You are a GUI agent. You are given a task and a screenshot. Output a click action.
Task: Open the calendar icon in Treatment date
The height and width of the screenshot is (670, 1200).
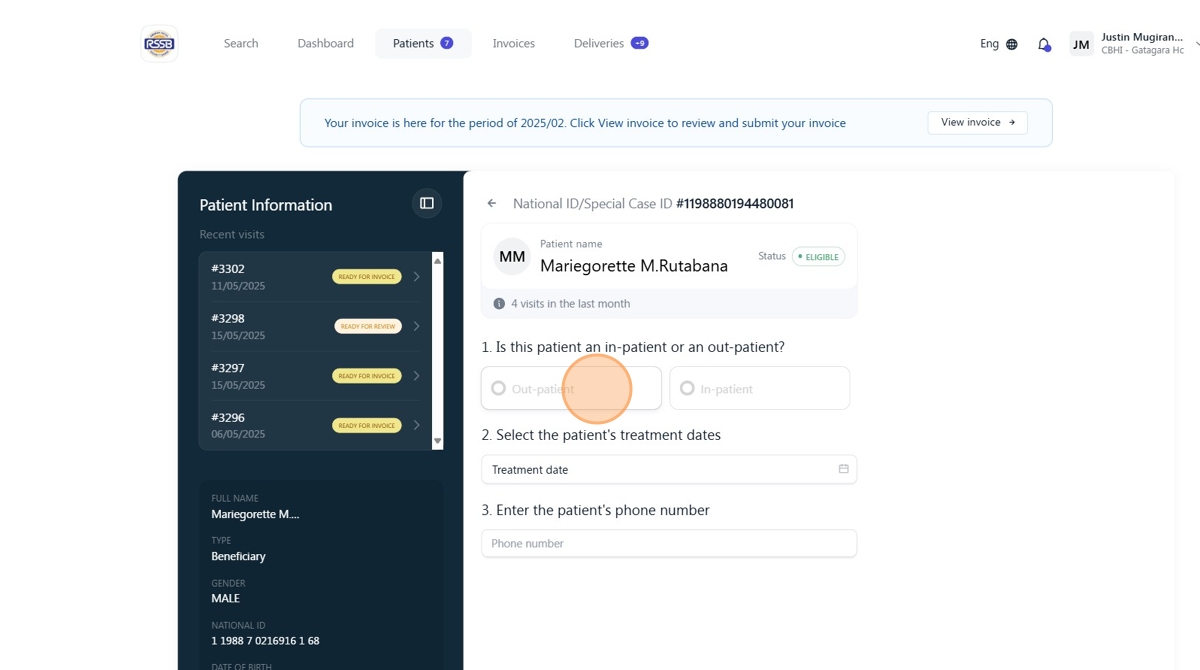(x=843, y=469)
